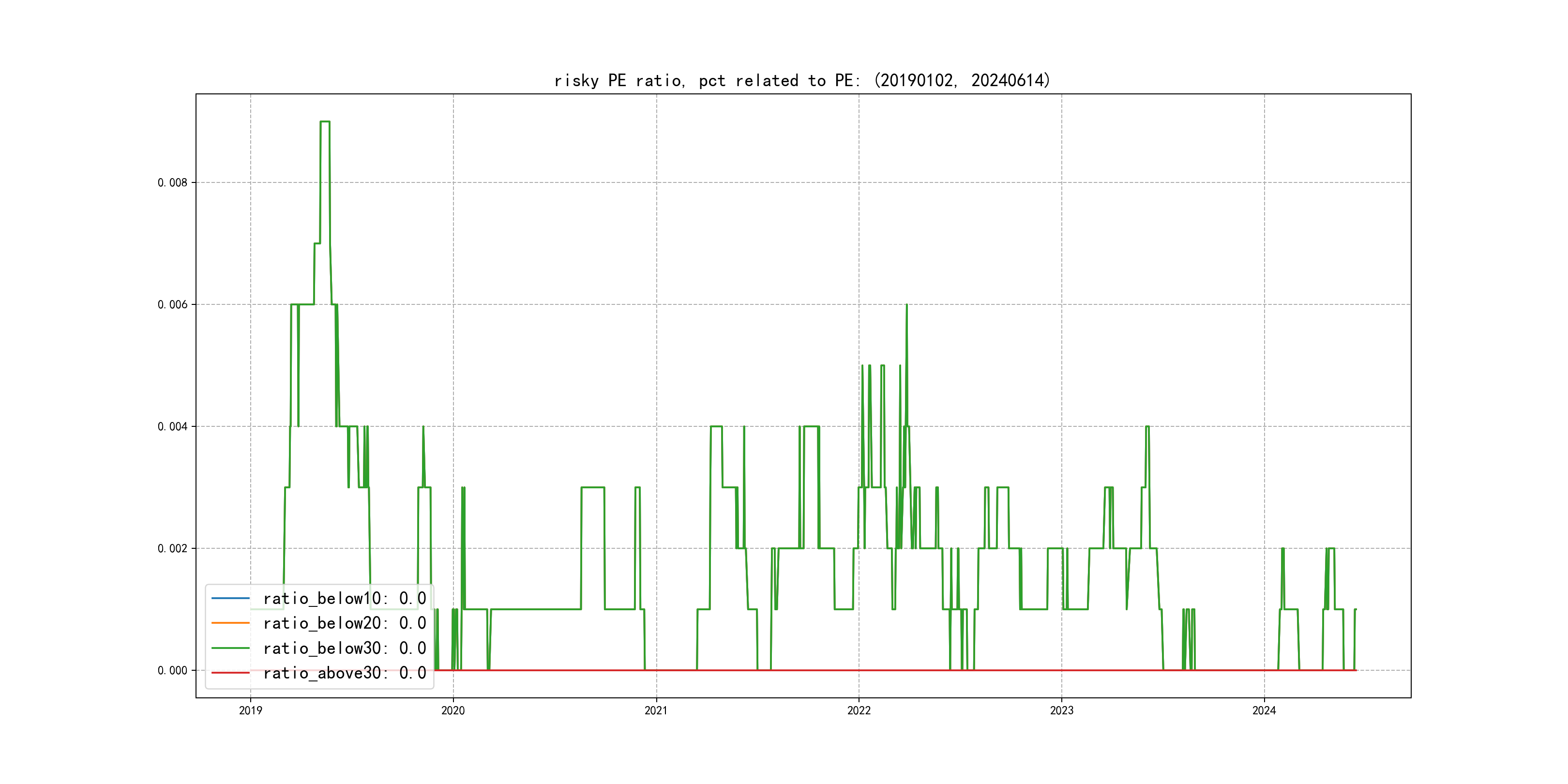Click the red ratio_above30 legend line
This screenshot has height=784, width=1568.
click(230, 673)
